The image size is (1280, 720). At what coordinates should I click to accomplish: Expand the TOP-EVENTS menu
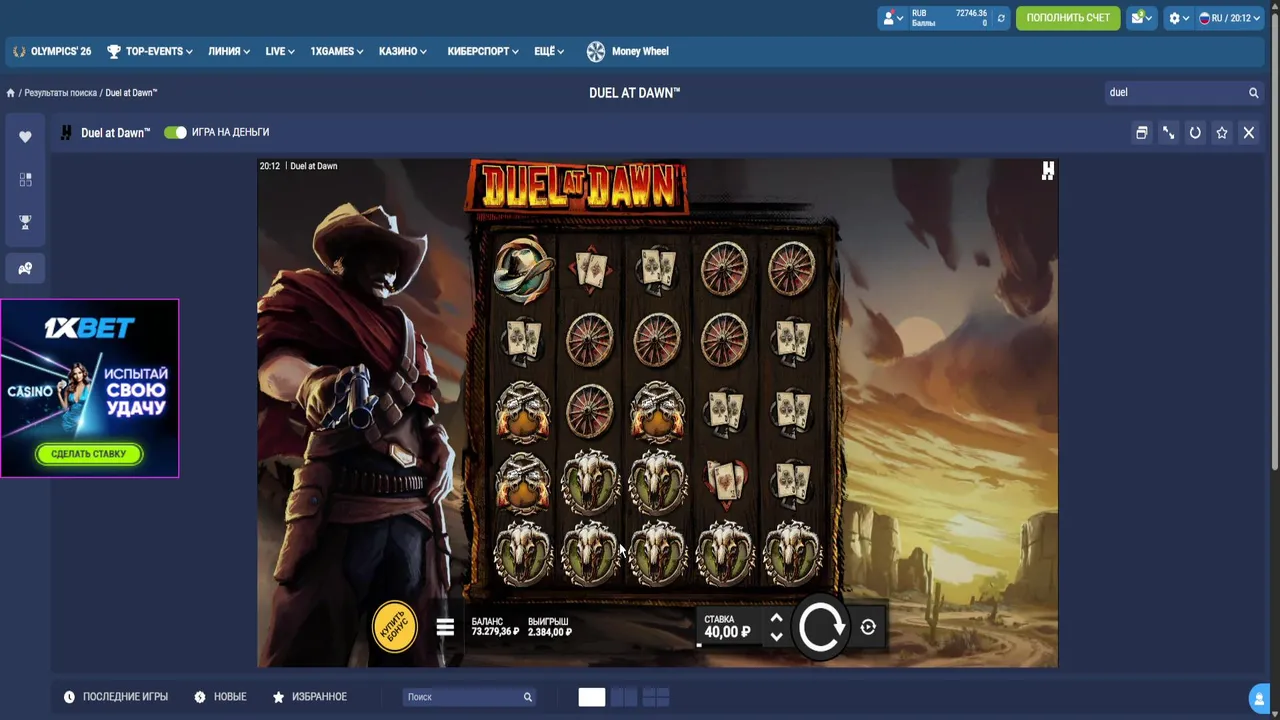[x=150, y=51]
